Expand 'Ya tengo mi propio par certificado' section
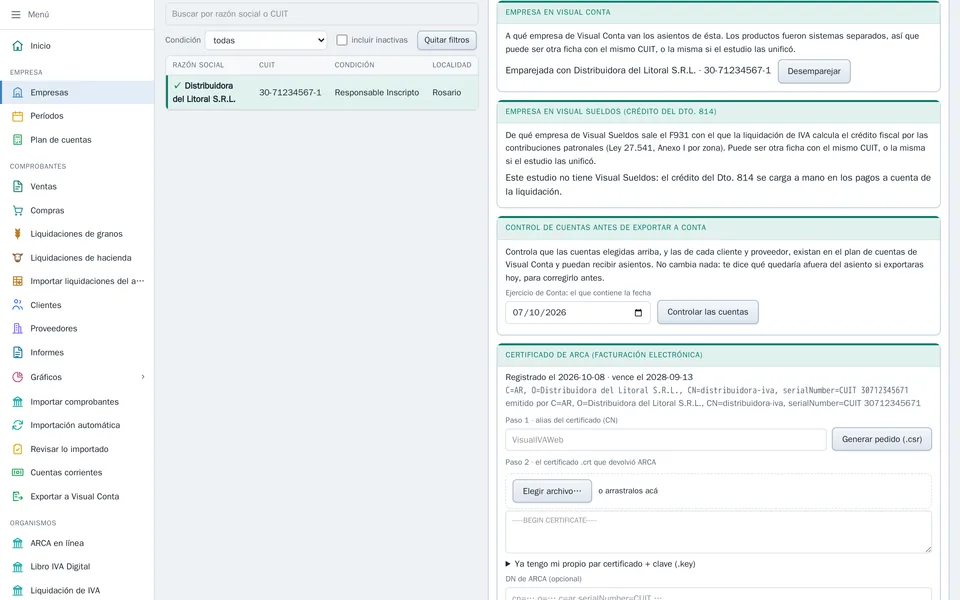The height and width of the screenshot is (600, 960). tap(600, 564)
